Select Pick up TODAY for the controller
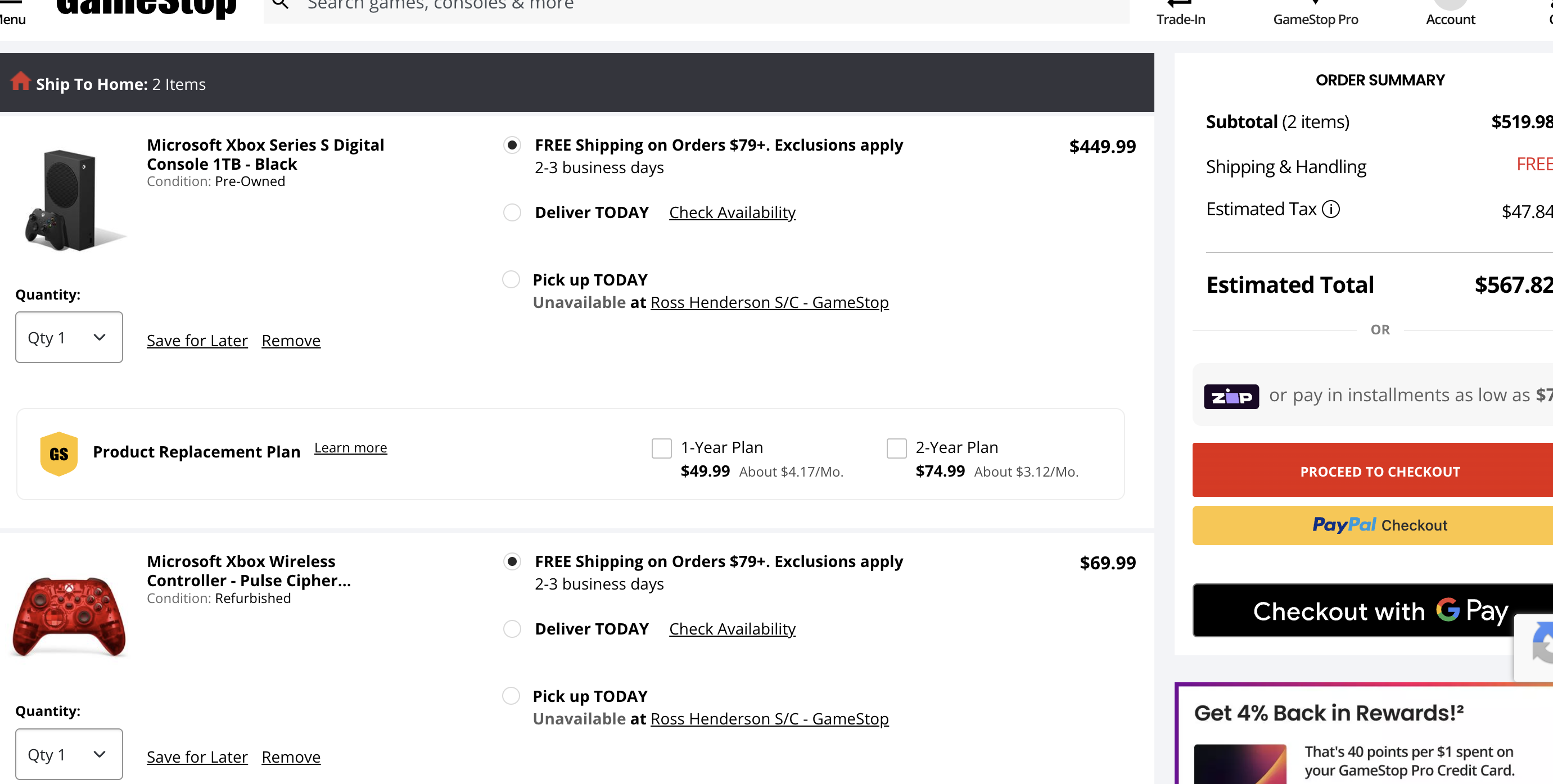1553x784 pixels. coord(511,696)
